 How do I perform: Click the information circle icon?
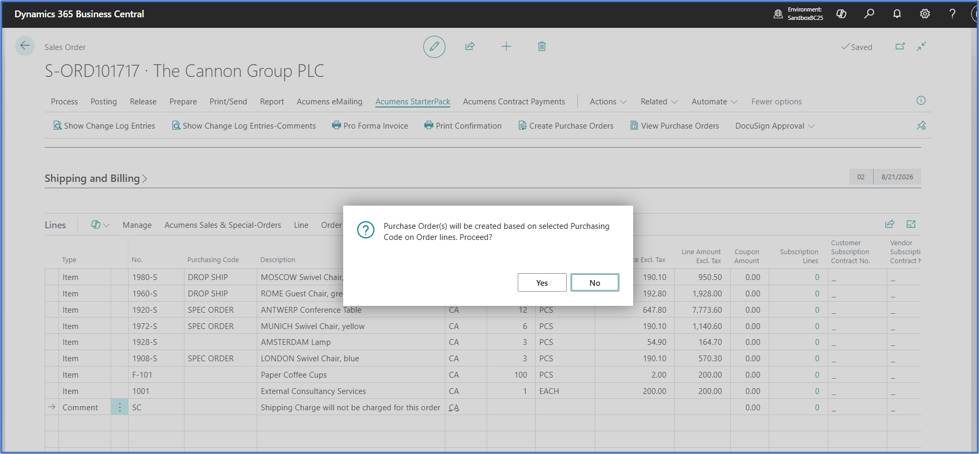click(x=920, y=101)
